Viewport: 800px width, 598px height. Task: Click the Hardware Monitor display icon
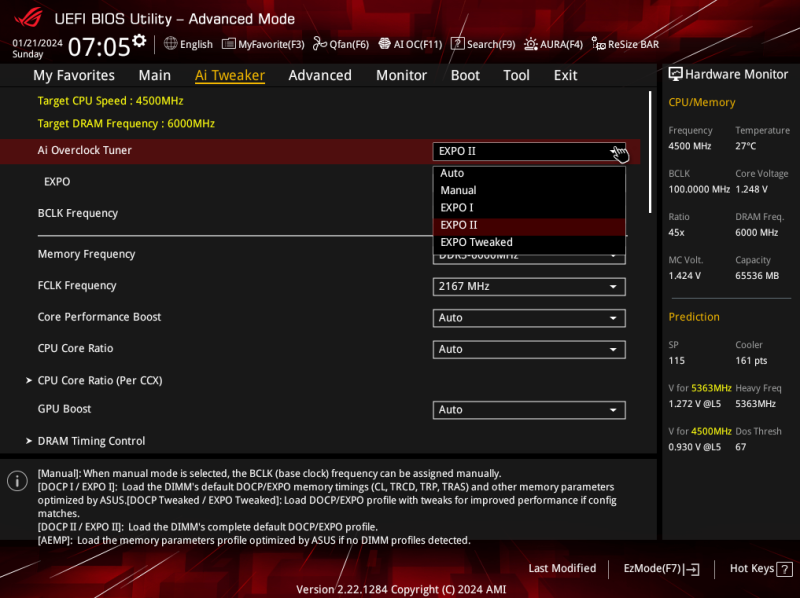[x=675, y=74]
